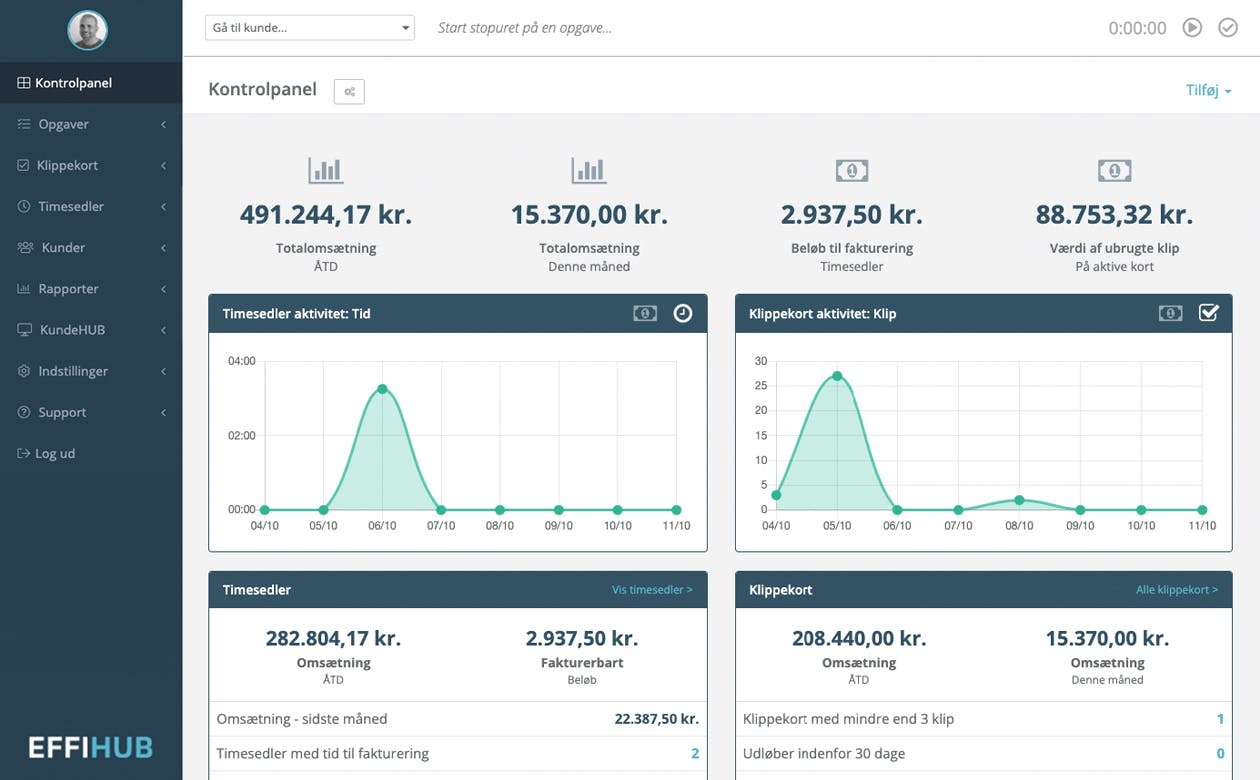Screen dimensions: 1260x780
Task: Click the checkmark circle icon beside the timer
Action: pyautogui.click(x=1228, y=28)
